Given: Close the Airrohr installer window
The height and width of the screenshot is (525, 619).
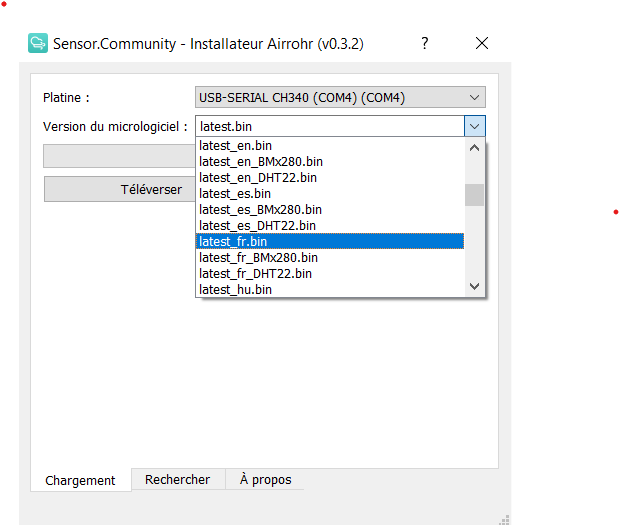Looking at the screenshot, I should pos(482,43).
